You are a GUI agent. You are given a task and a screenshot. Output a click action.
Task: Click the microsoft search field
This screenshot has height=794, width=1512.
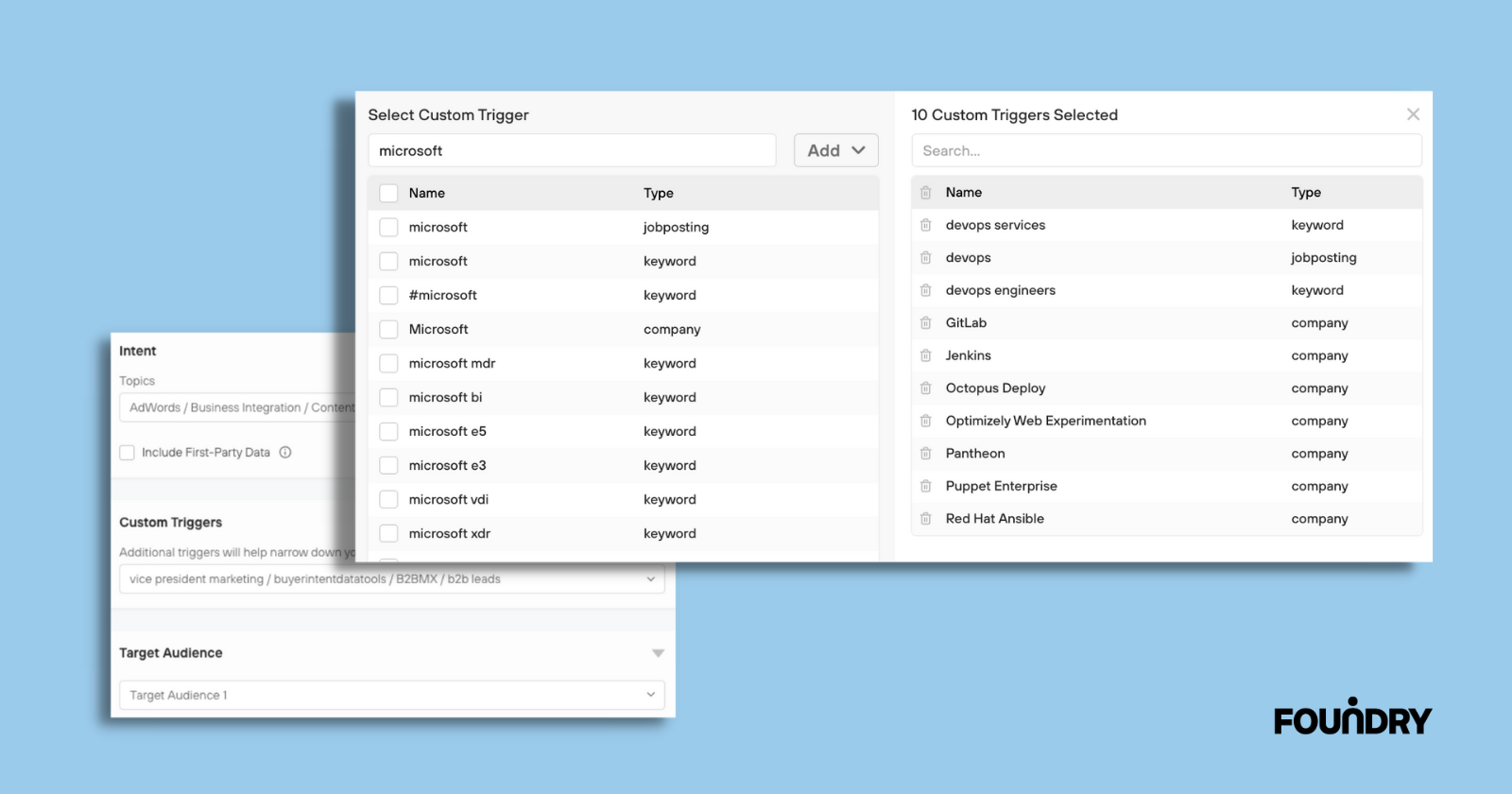(x=572, y=150)
